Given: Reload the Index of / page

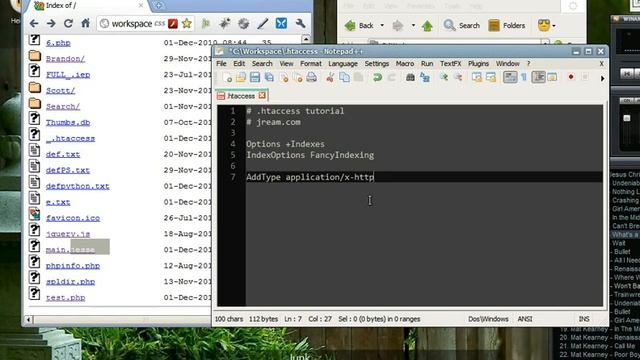Looking at the screenshot, I should tap(68, 24).
